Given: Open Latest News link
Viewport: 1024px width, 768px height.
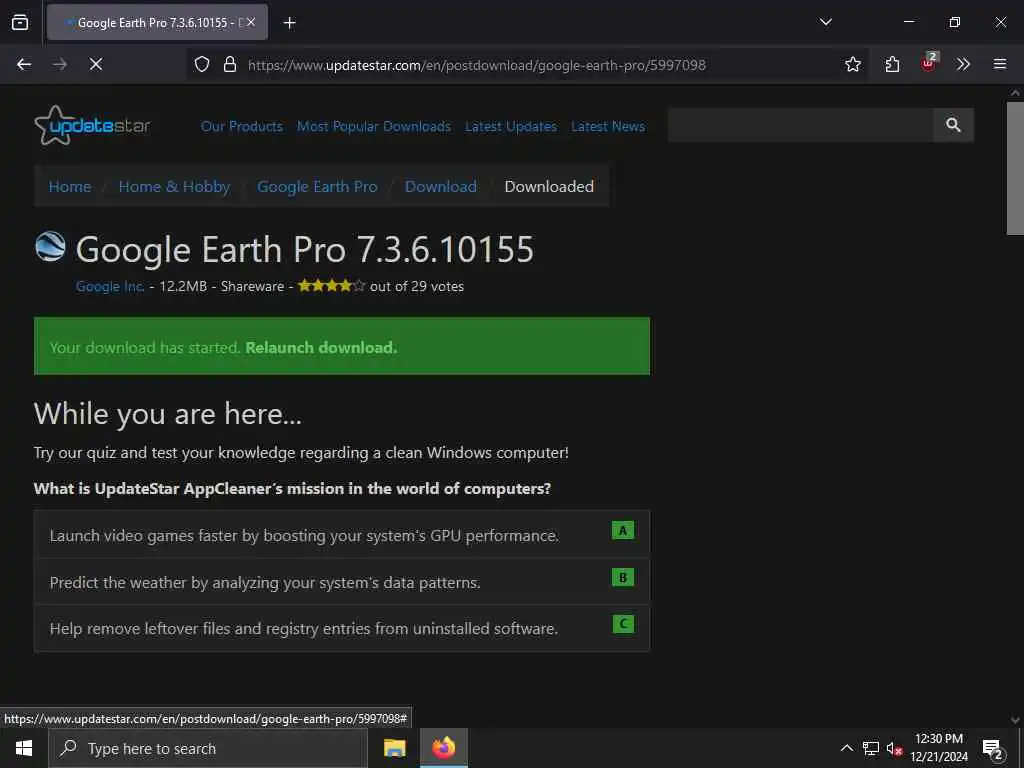Looking at the screenshot, I should point(608,126).
